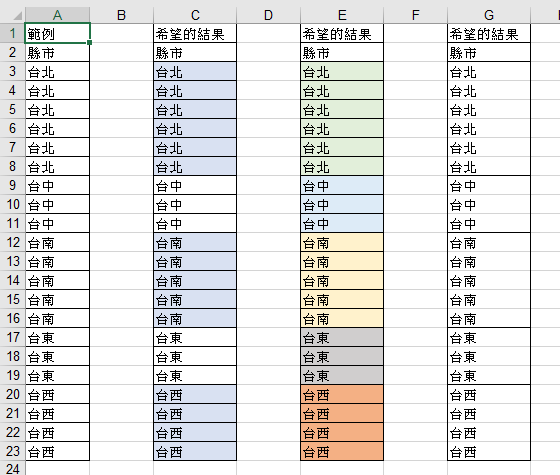Click cell E1 希望的結果
560x475 pixels.
coord(342,34)
